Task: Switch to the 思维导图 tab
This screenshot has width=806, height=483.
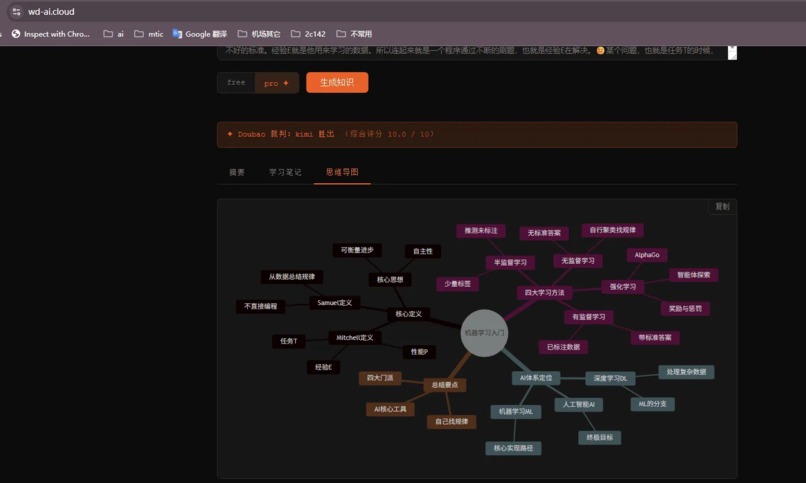Action: 342,172
